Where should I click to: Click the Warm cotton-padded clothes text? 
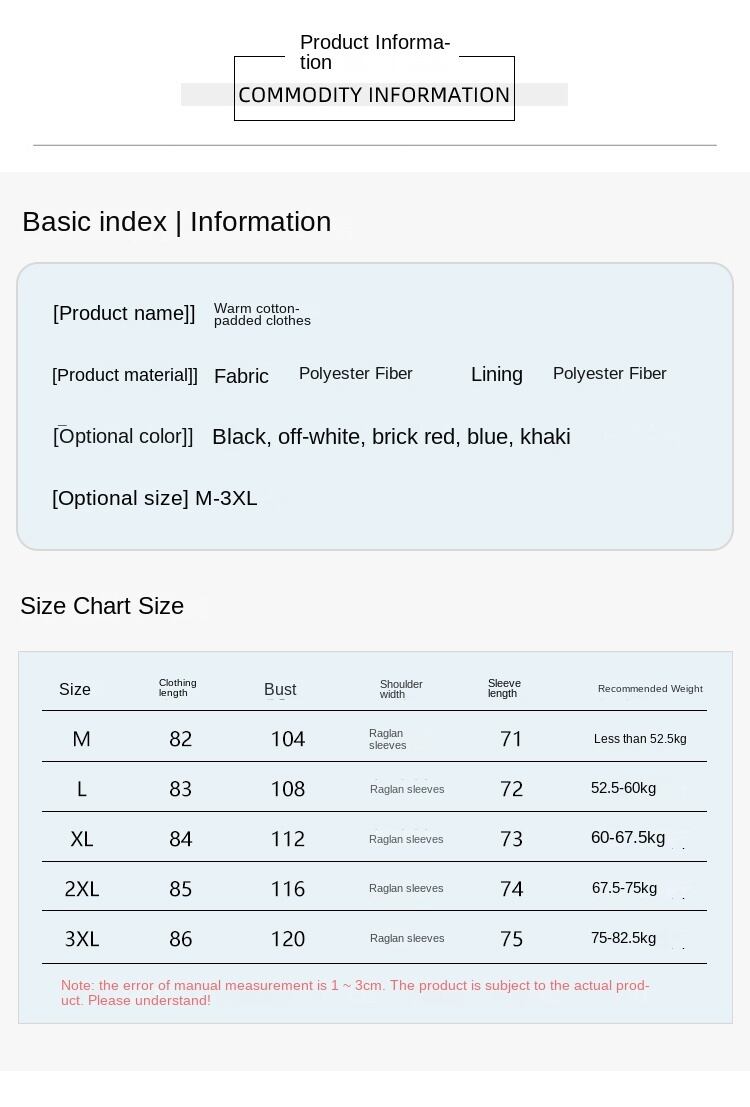(x=262, y=315)
